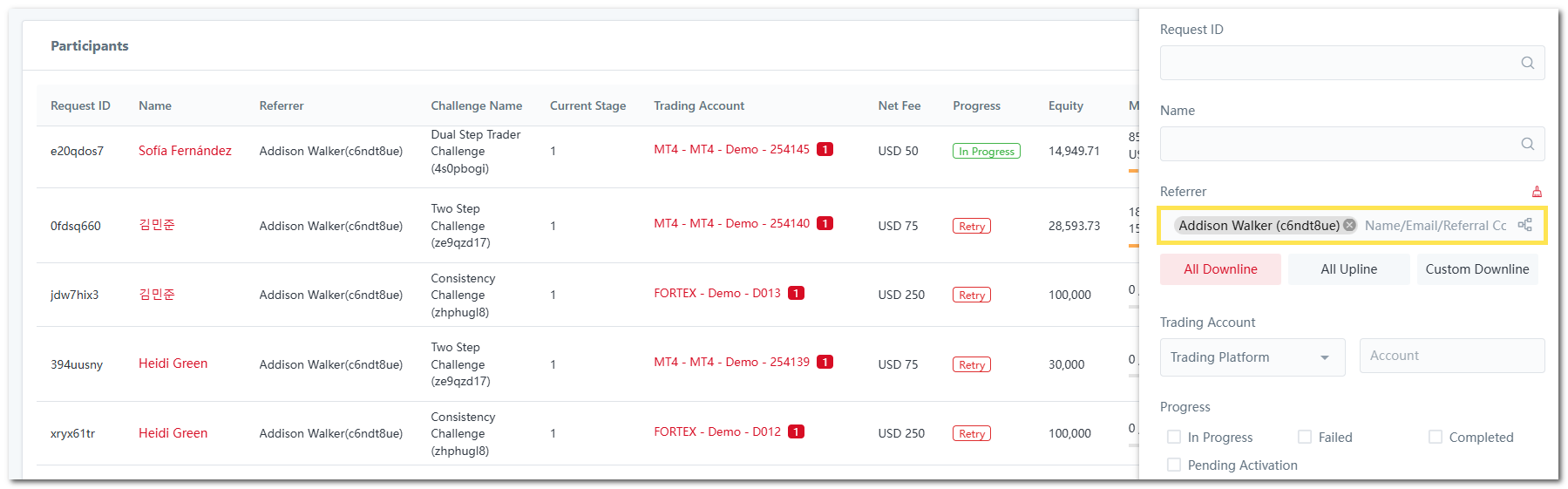Select the All Downline option
Image resolution: width=1568 pixels, height=489 pixels.
[x=1220, y=269]
